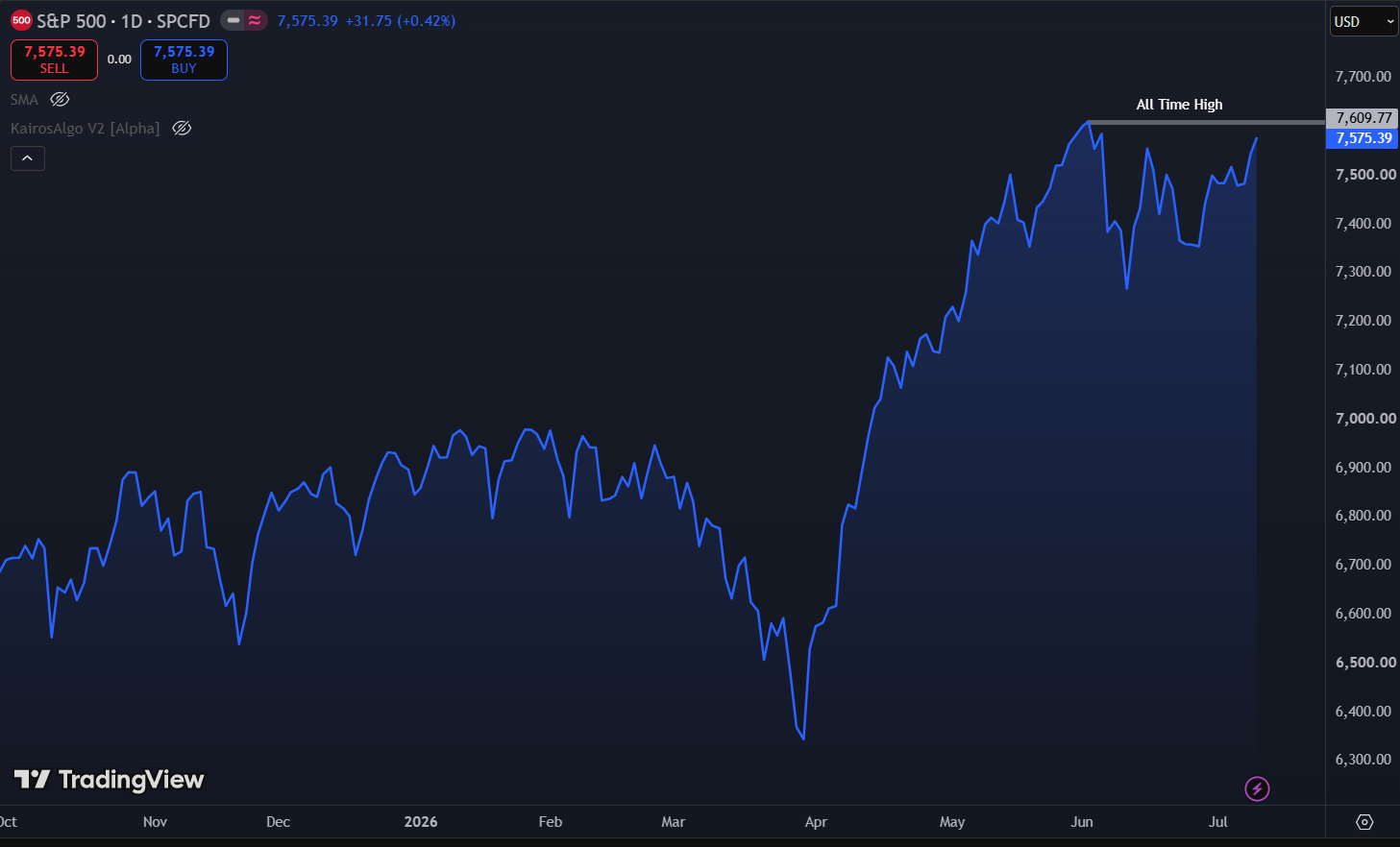Click the blue BUY 7,575.39 button

184,60
